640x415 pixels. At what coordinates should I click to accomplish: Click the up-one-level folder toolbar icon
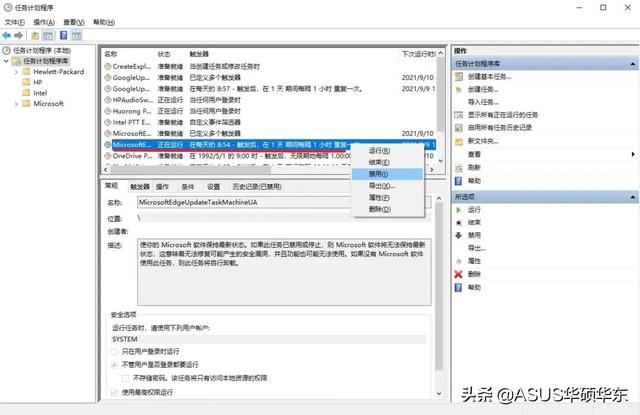point(35,36)
